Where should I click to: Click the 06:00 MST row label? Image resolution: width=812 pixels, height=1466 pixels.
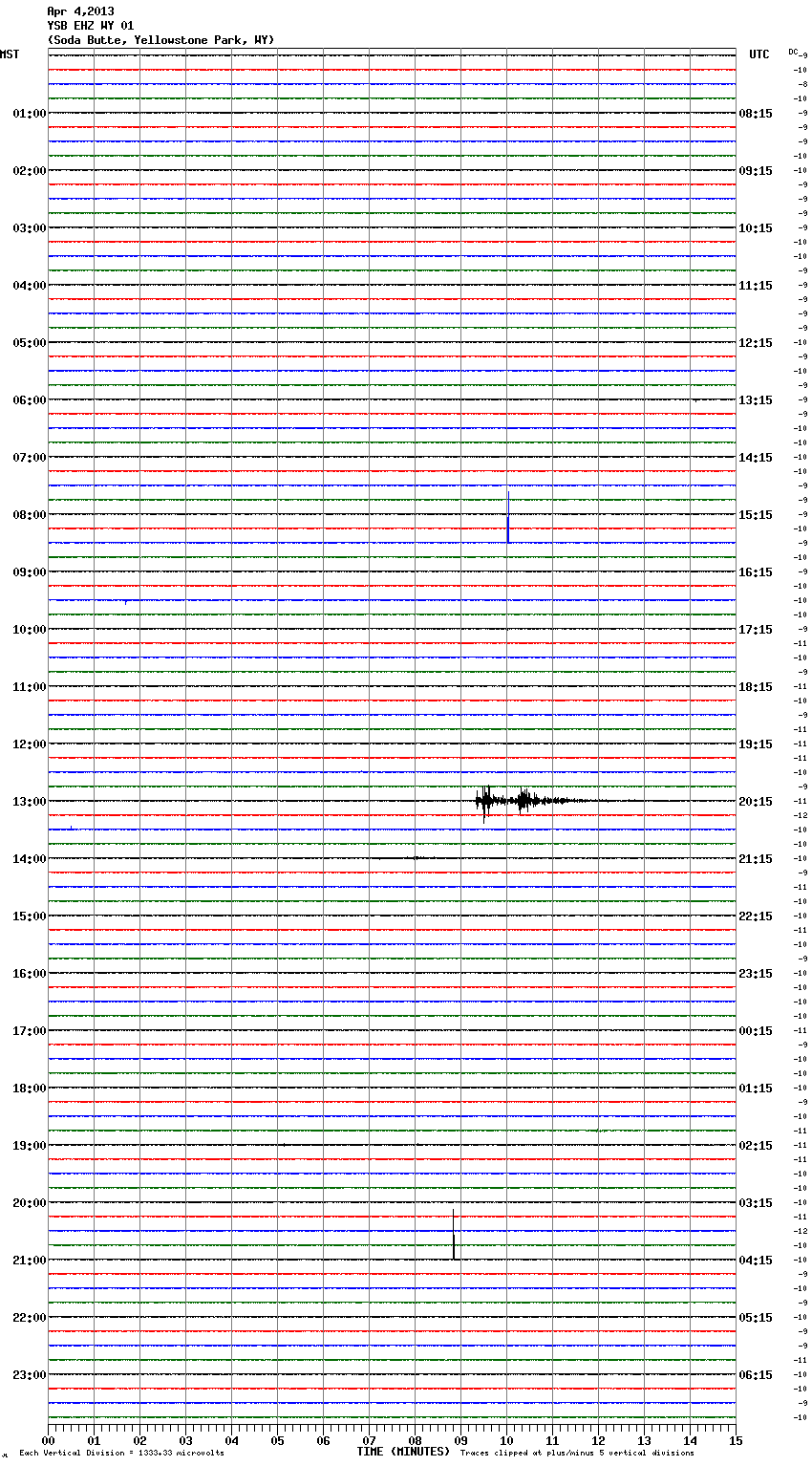(x=29, y=400)
